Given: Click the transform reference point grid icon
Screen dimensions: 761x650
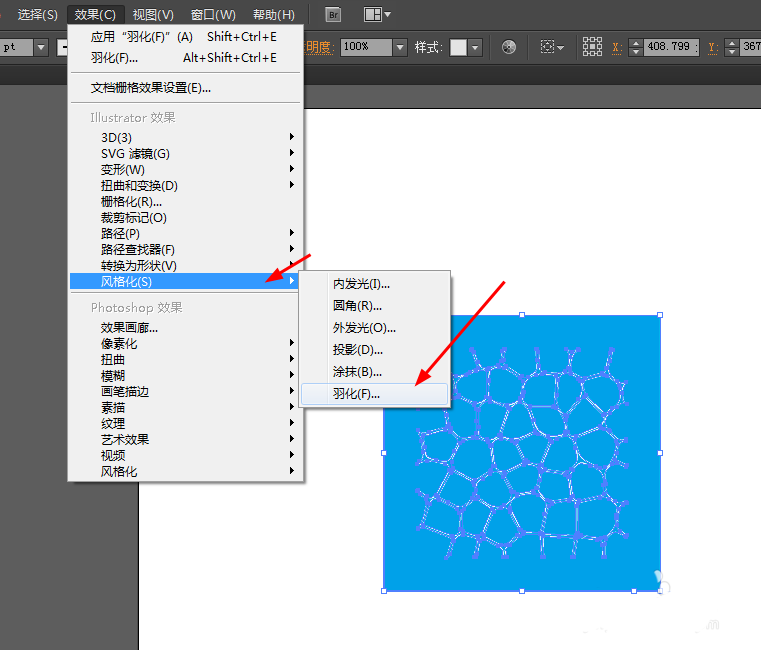Looking at the screenshot, I should pos(593,47).
